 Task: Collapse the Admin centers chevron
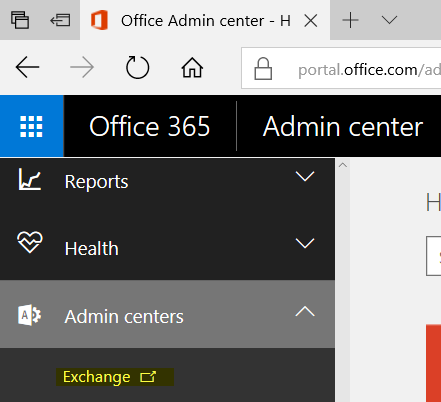point(305,311)
